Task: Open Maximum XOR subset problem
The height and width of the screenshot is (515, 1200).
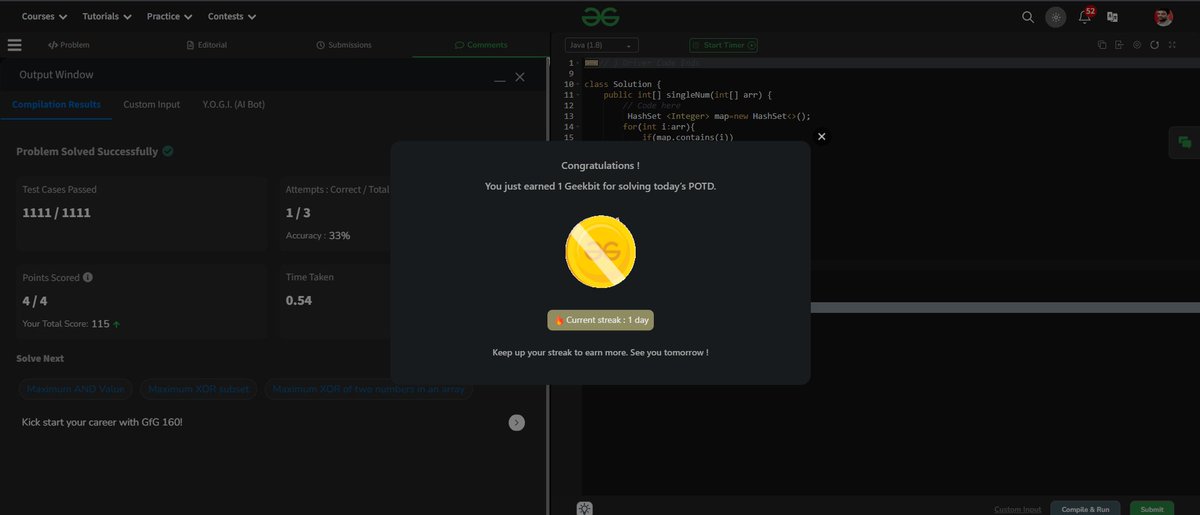Action: pyautogui.click(x=199, y=389)
